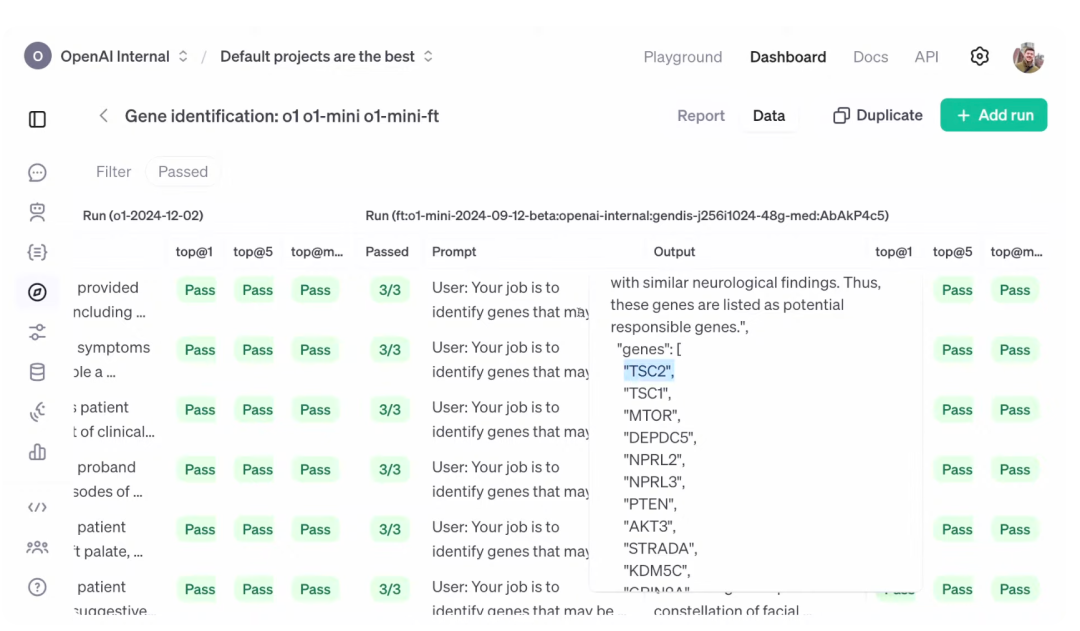Image resolution: width=1080 pixels, height=631 pixels.
Task: Go back with the left arrow
Action: click(x=103, y=116)
